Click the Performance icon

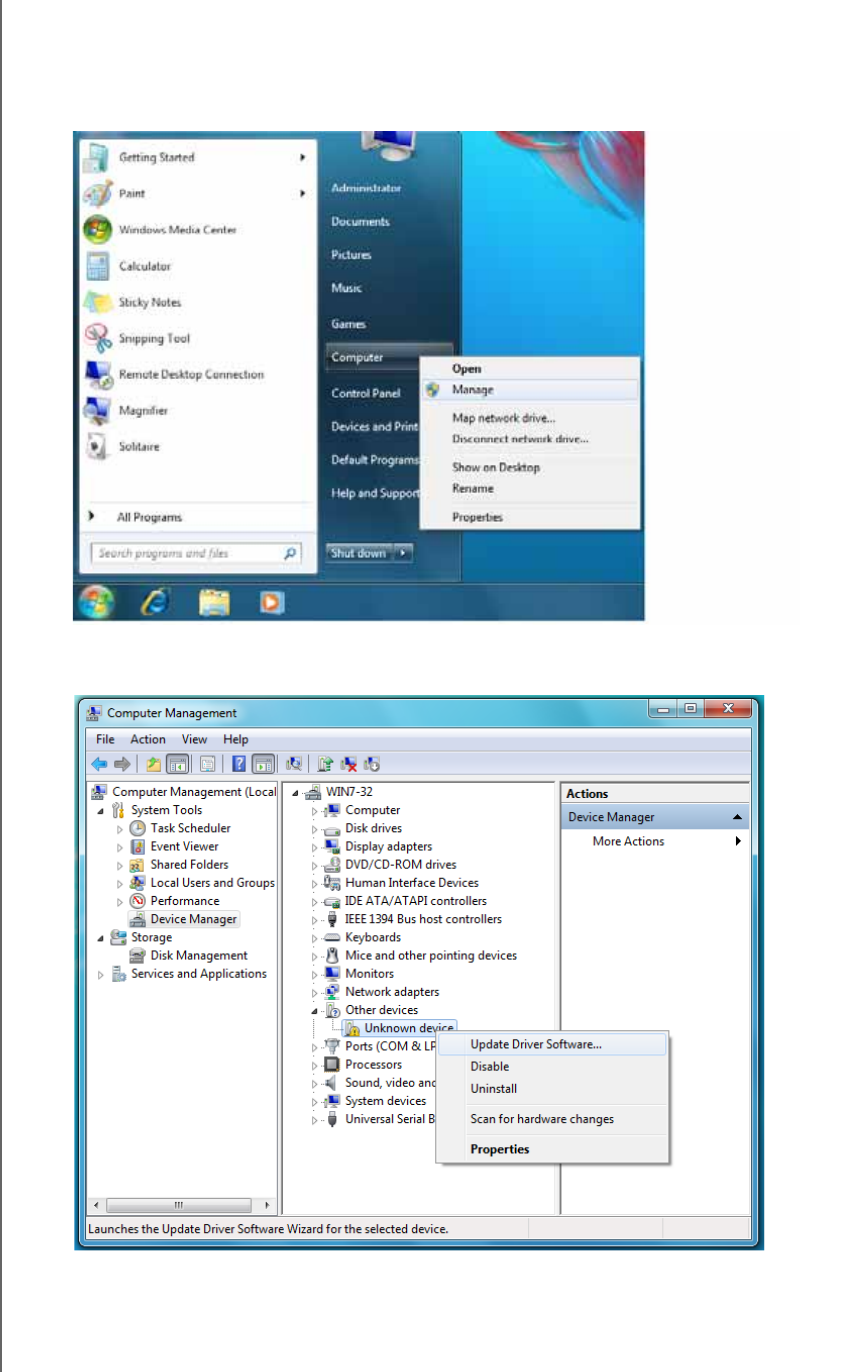[x=139, y=900]
